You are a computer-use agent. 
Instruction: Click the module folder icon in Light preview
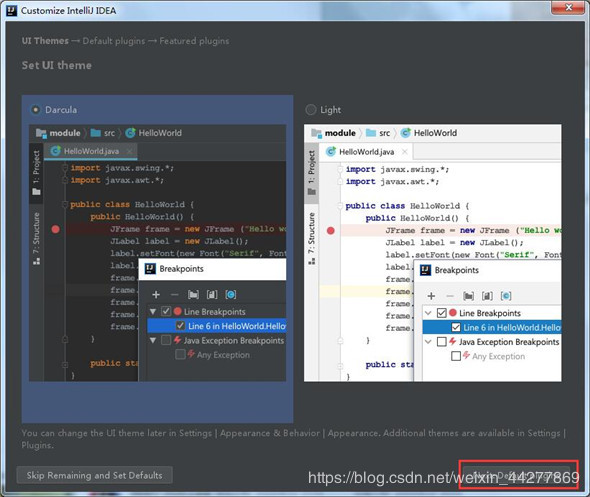point(316,133)
